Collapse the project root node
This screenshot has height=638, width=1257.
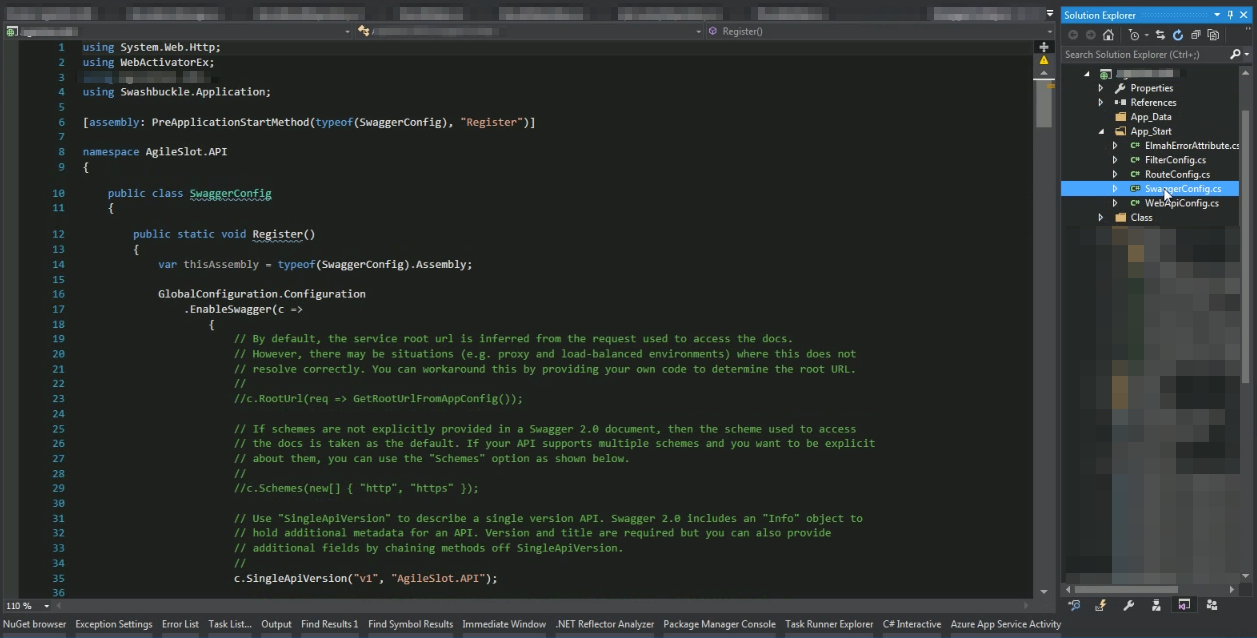pos(1087,74)
